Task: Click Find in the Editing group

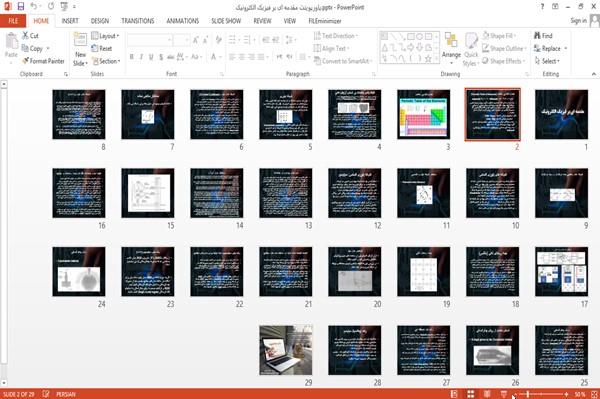Action: 543,36
